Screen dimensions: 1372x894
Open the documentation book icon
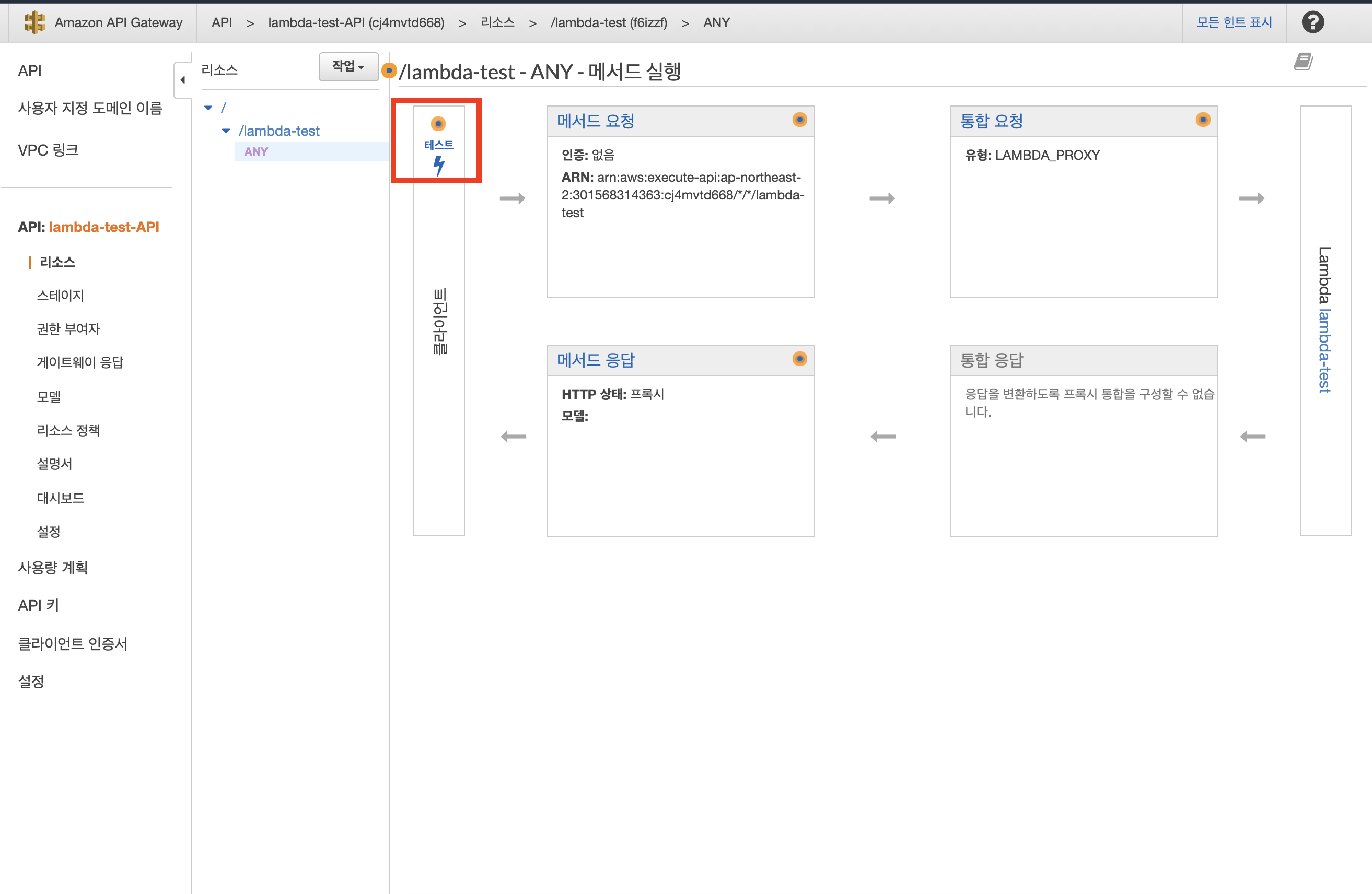point(1304,61)
